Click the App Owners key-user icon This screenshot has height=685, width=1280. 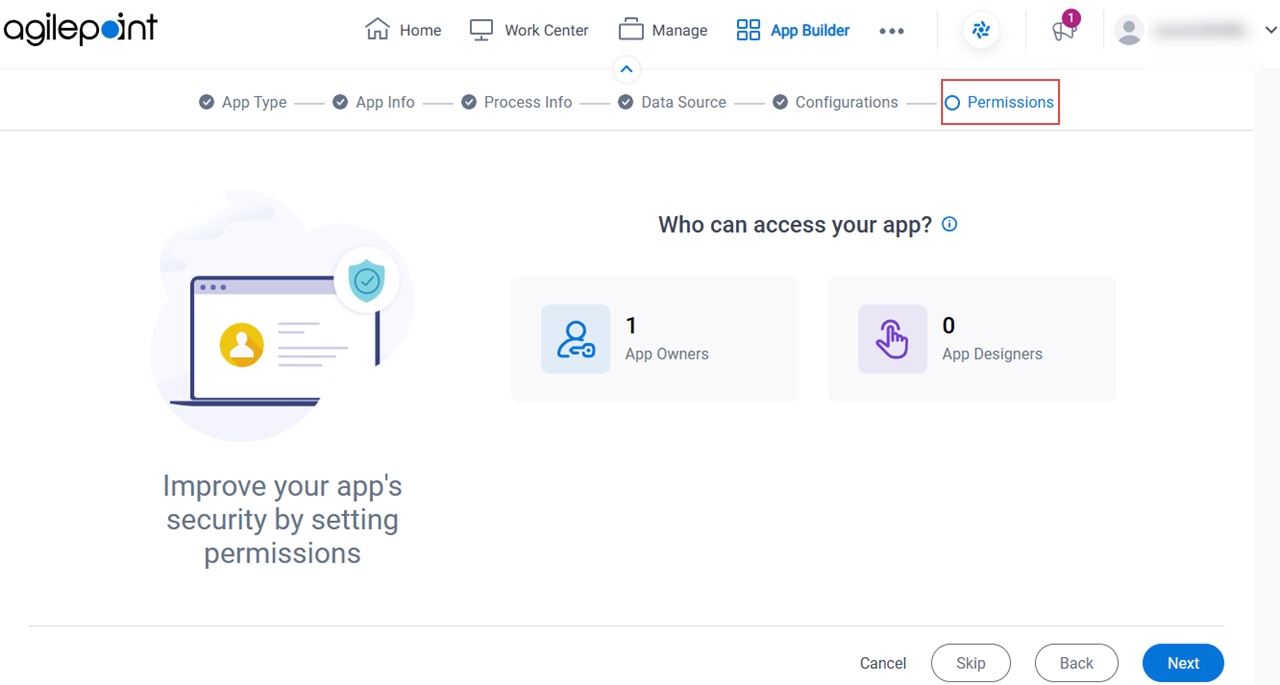tap(576, 339)
